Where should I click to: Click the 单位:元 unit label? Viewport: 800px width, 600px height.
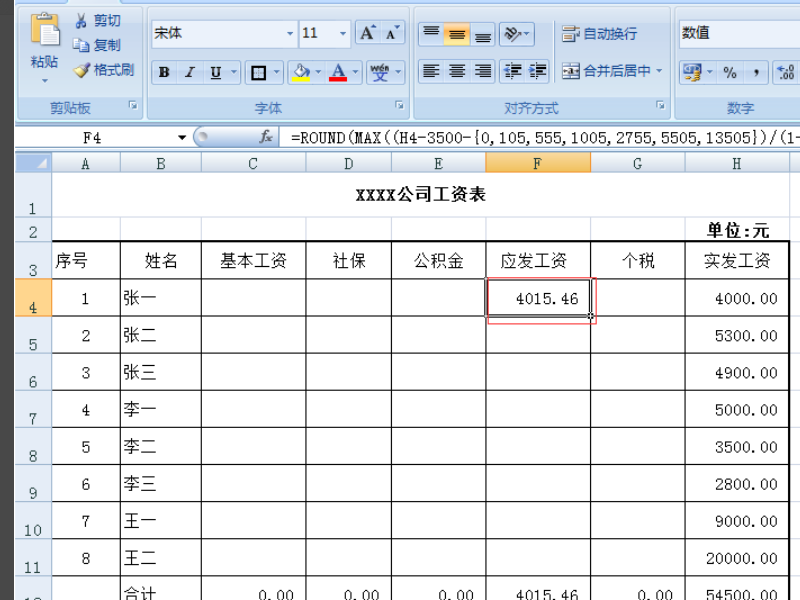click(x=737, y=231)
